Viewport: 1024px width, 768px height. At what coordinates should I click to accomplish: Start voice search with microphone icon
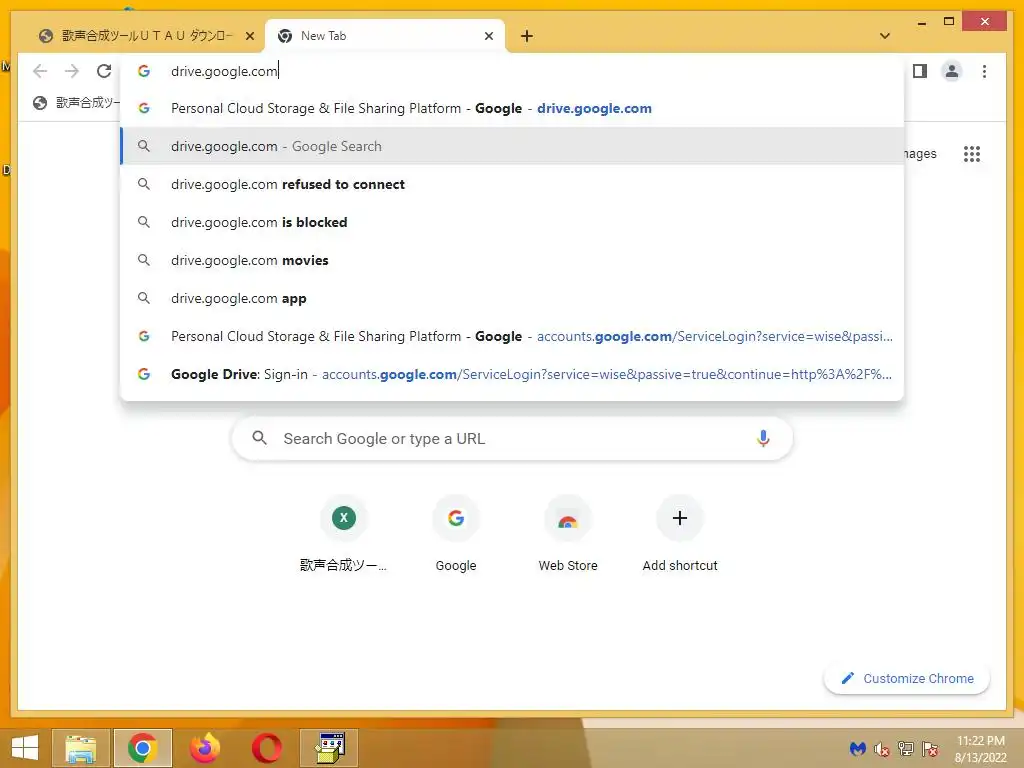pyautogui.click(x=763, y=438)
